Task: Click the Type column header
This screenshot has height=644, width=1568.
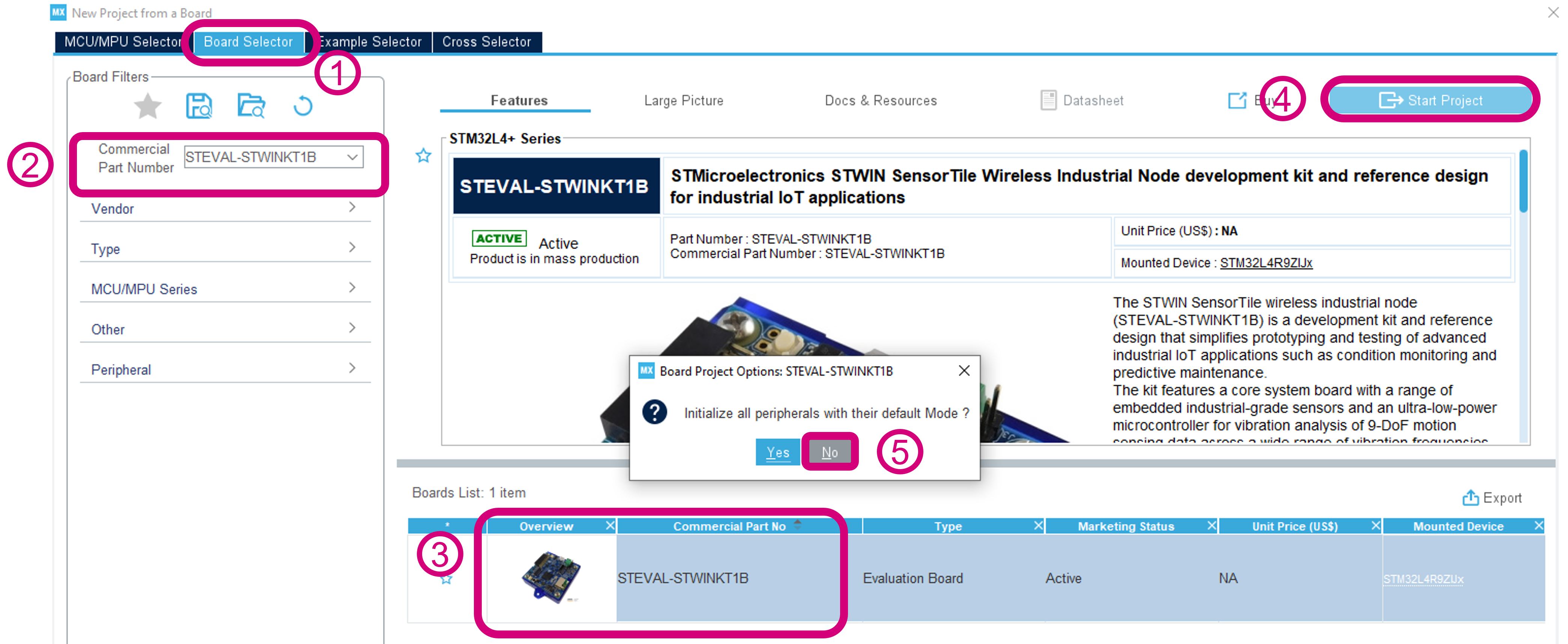Action: (948, 527)
